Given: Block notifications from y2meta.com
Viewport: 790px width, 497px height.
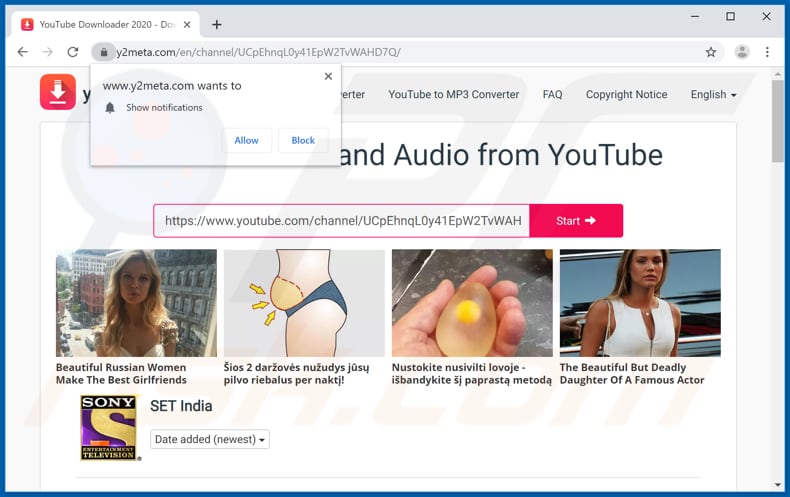Looking at the screenshot, I should pos(303,141).
